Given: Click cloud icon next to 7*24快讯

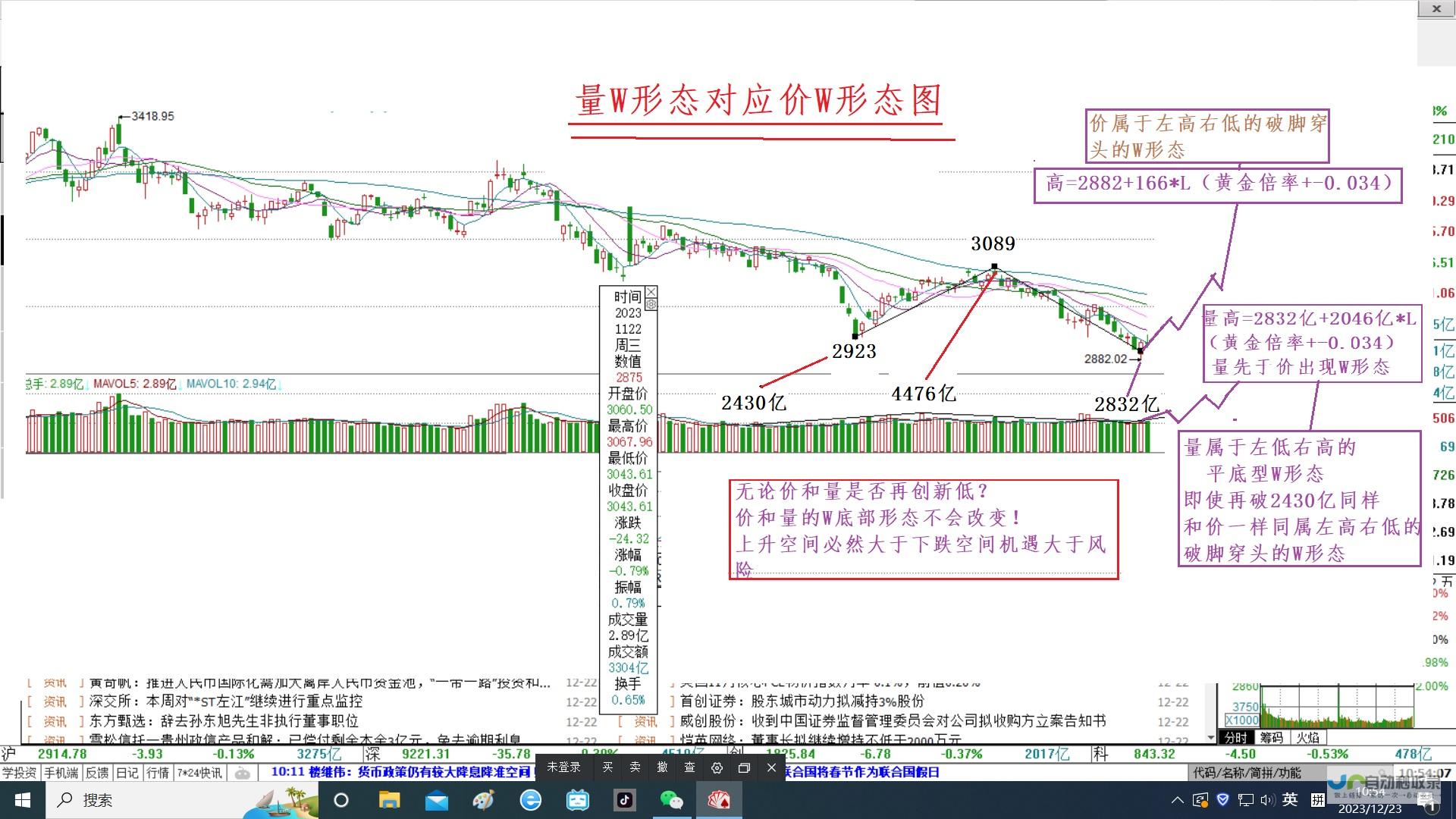Looking at the screenshot, I should click(x=242, y=773).
